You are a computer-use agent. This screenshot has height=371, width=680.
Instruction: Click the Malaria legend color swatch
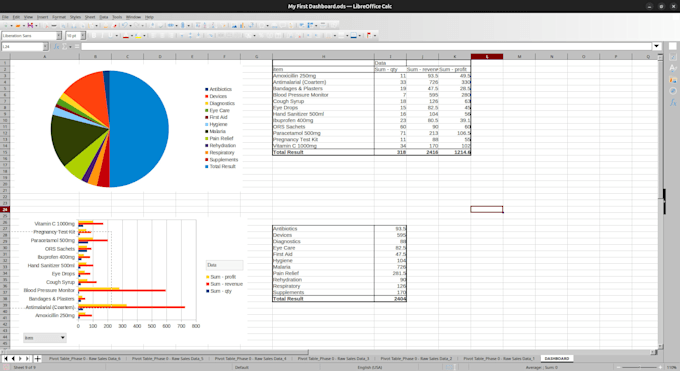[x=206, y=131]
